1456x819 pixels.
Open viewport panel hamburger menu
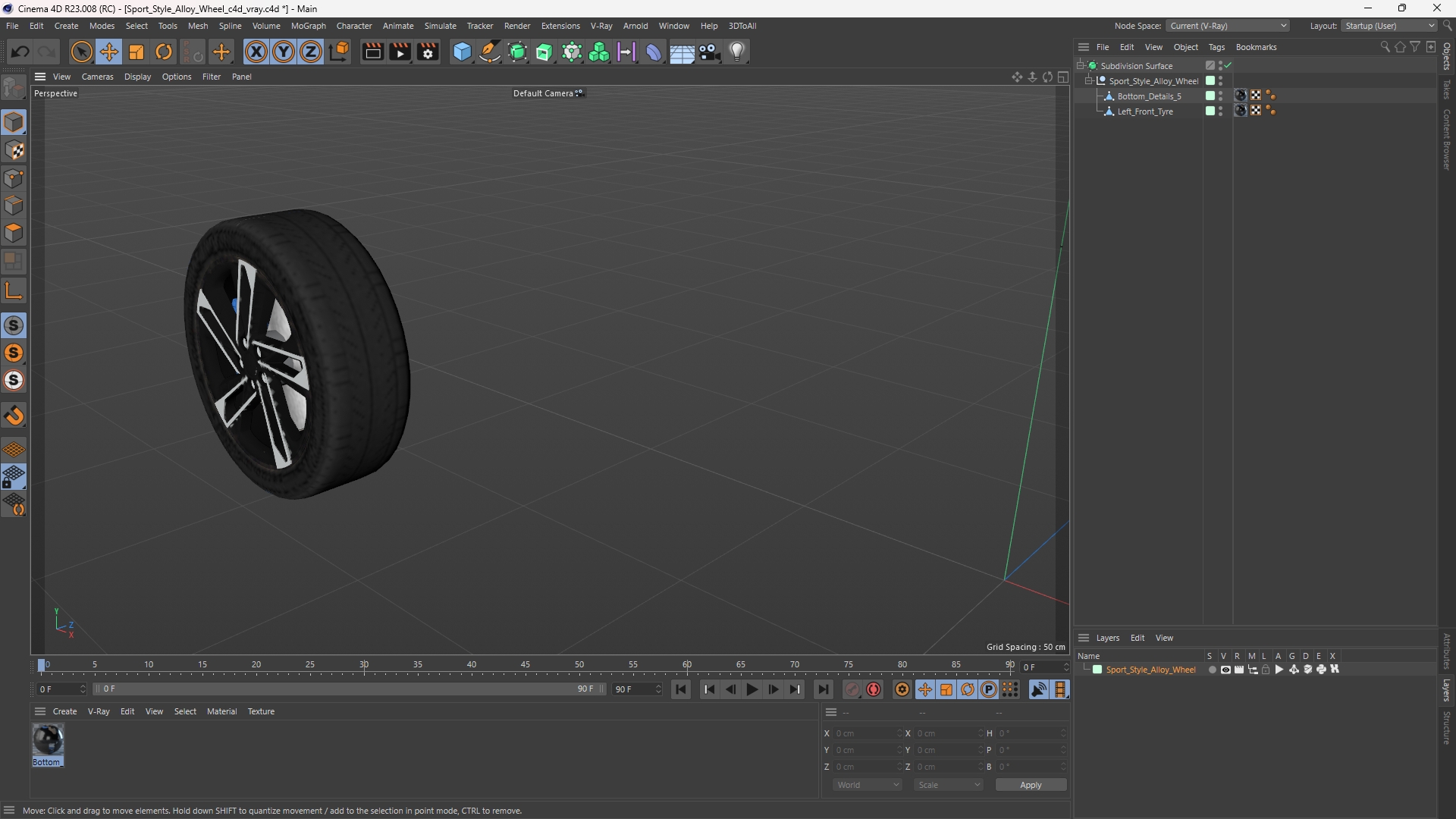pos(40,77)
